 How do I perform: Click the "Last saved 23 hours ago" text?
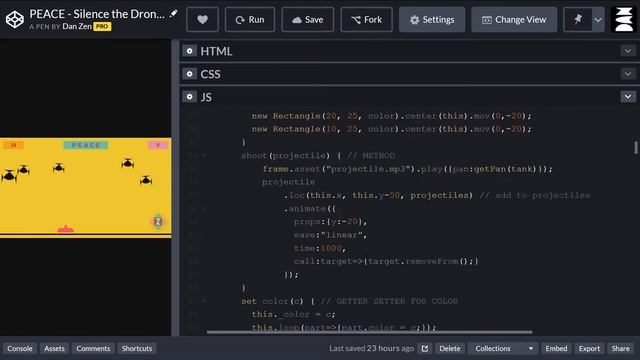[371, 349]
